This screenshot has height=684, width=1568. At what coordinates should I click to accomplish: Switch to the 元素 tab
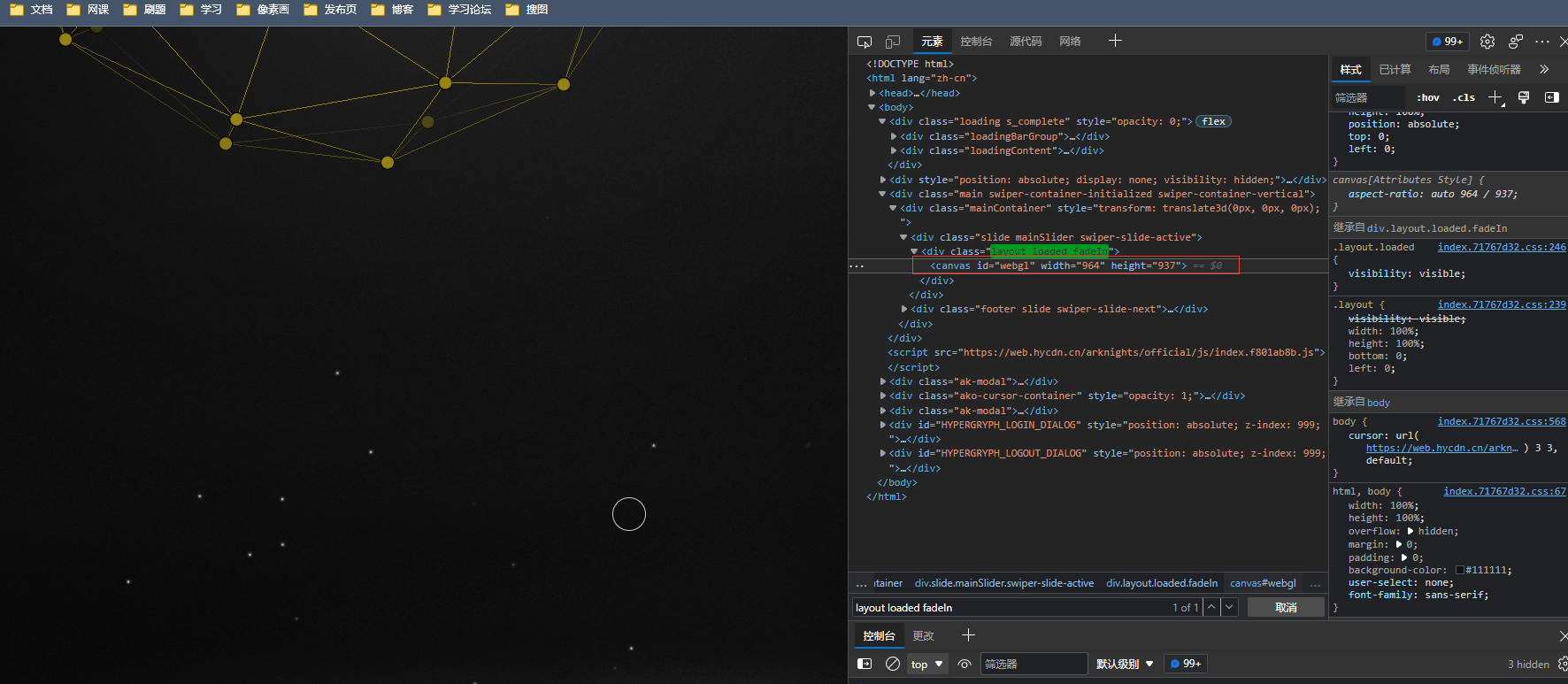(x=932, y=42)
